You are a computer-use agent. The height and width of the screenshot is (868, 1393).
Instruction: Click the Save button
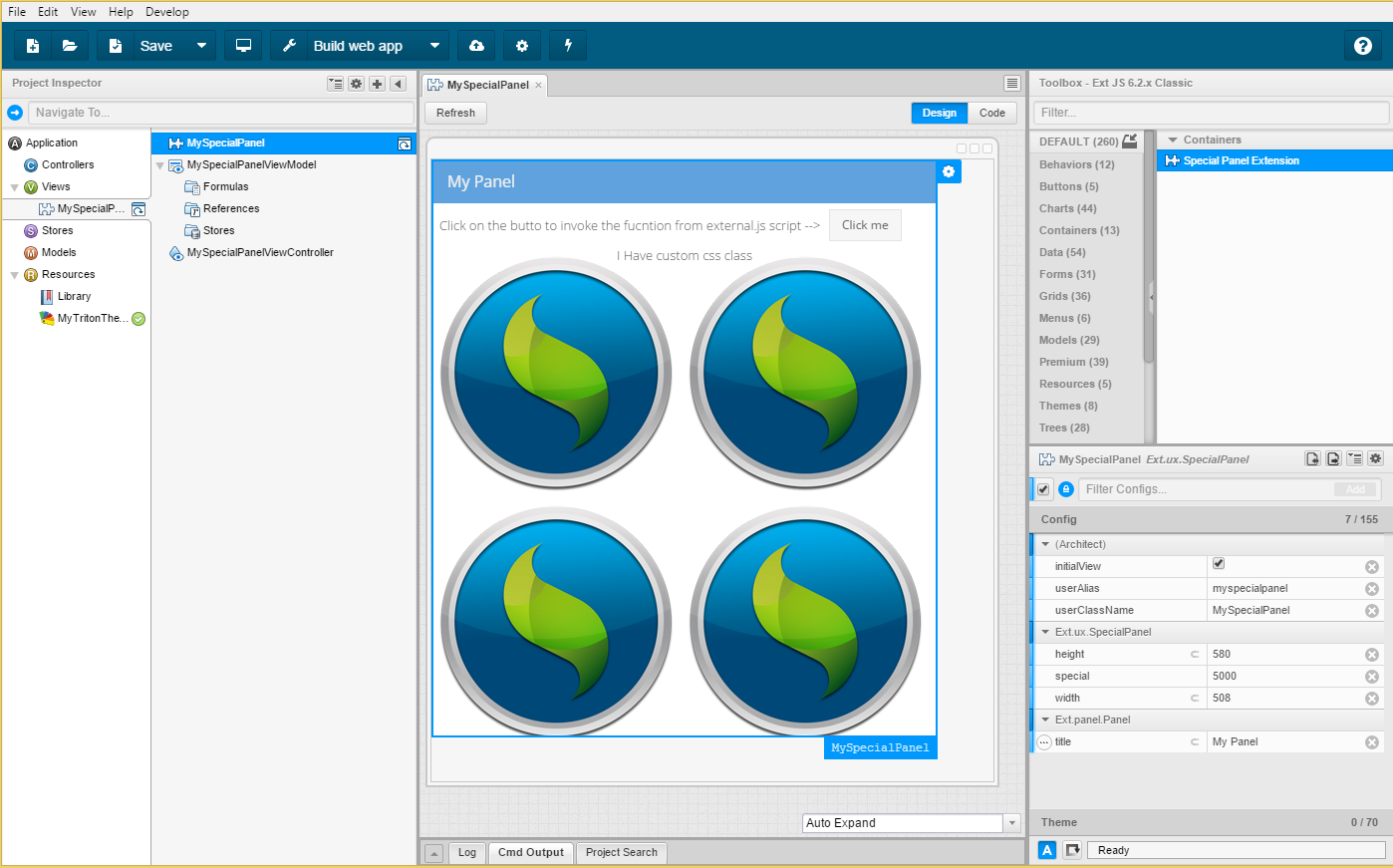coord(143,46)
